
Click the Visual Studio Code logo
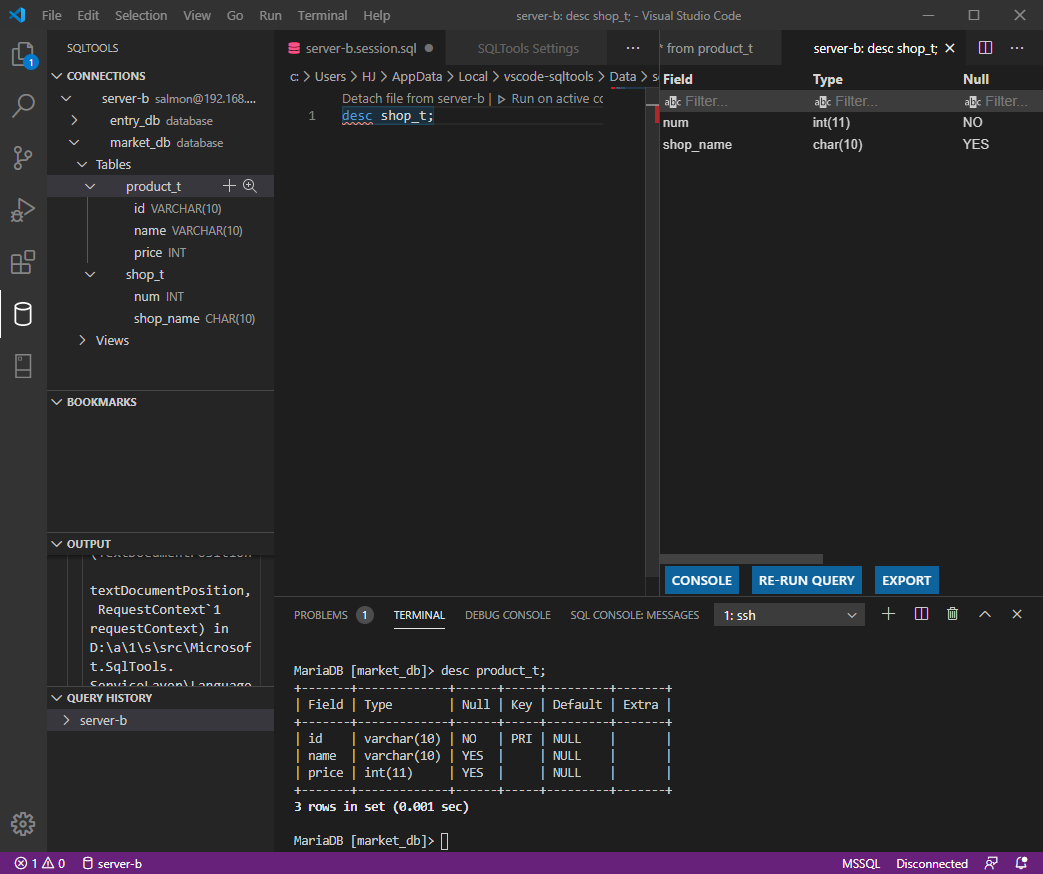(17, 15)
